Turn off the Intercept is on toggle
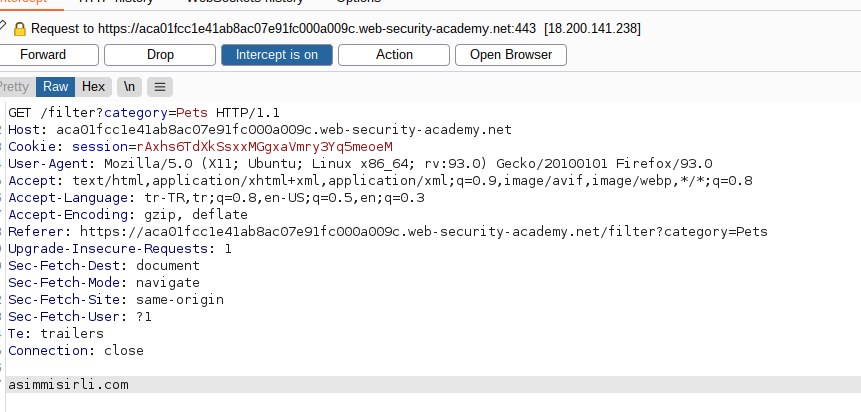 click(277, 55)
